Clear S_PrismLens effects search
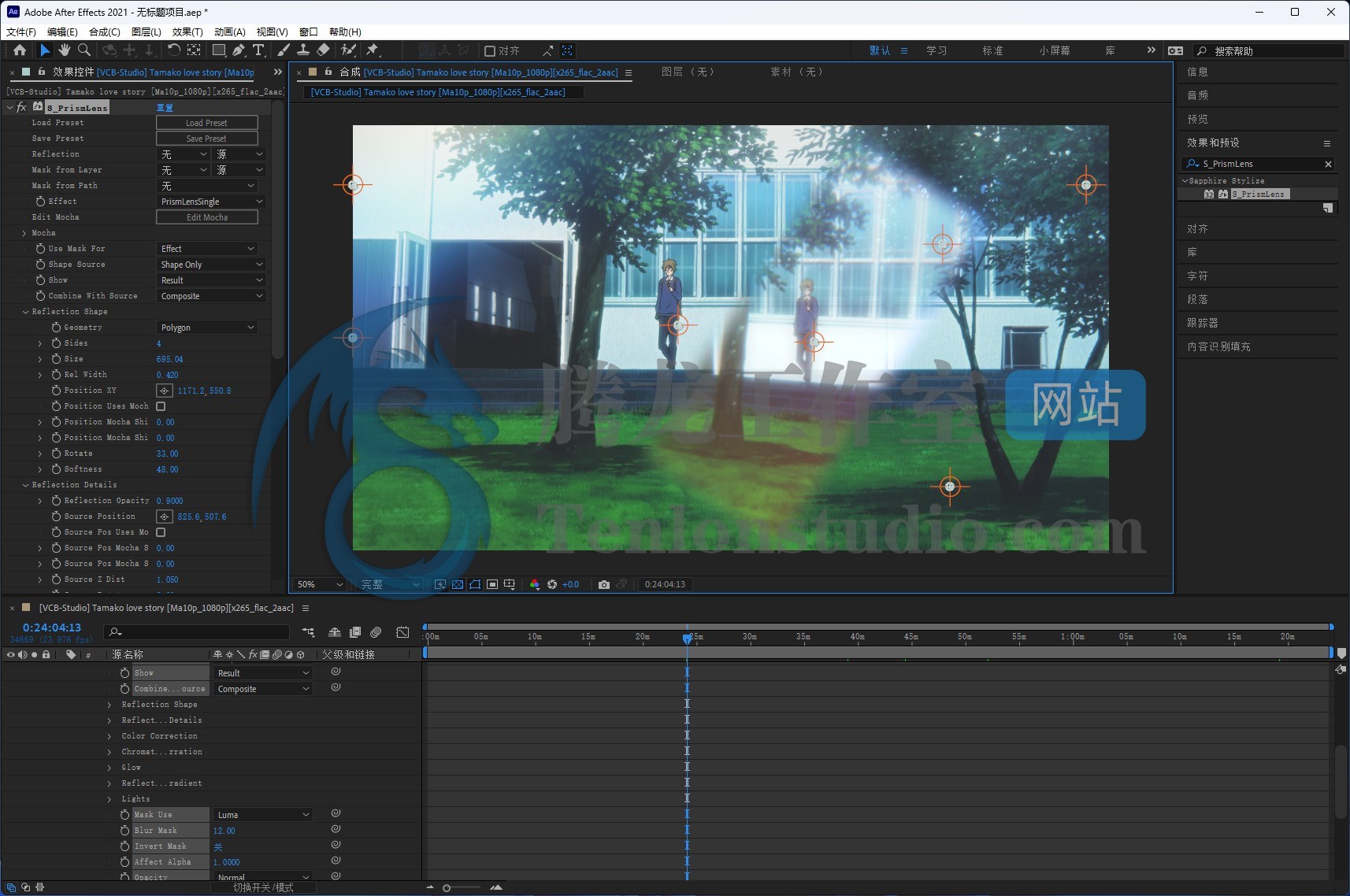Image resolution: width=1350 pixels, height=896 pixels. 1328,164
